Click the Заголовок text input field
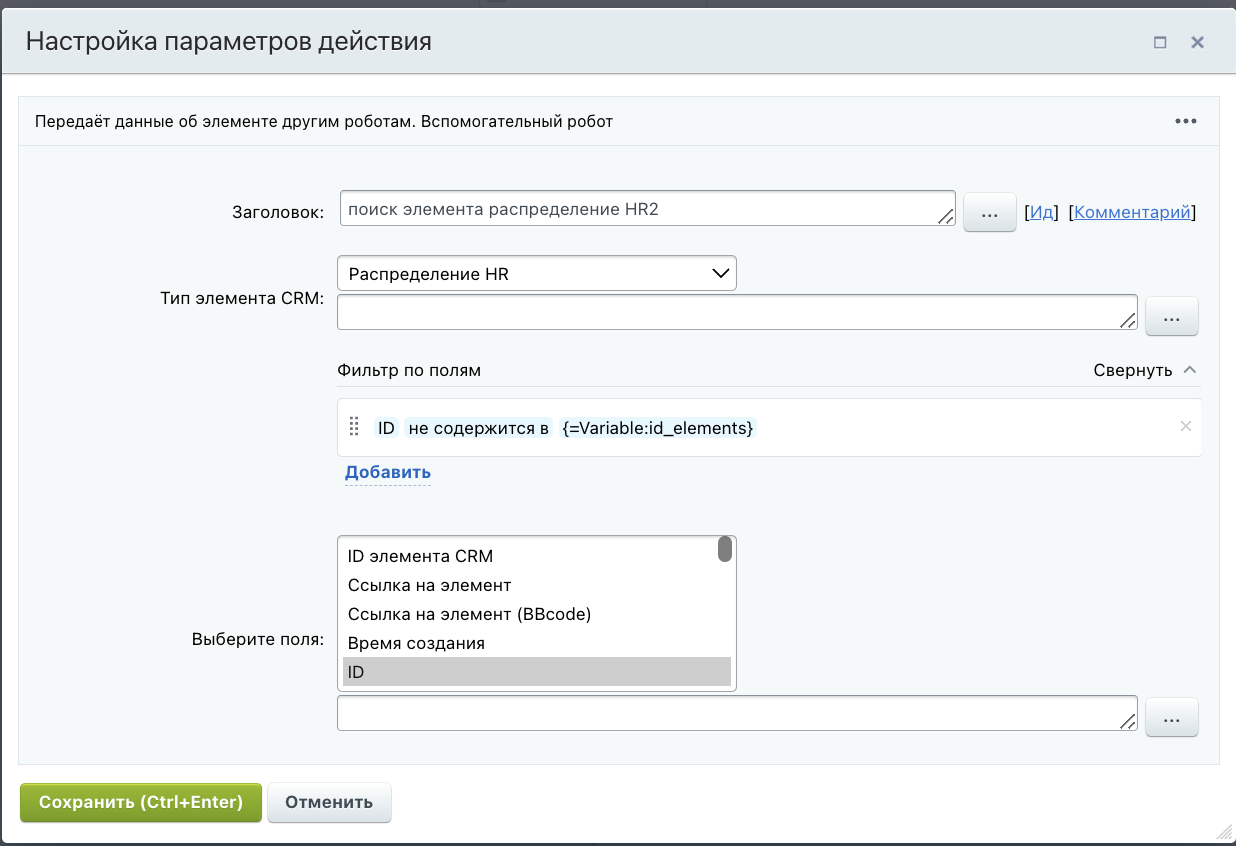Viewport: 1236px width, 846px height. click(x=640, y=208)
